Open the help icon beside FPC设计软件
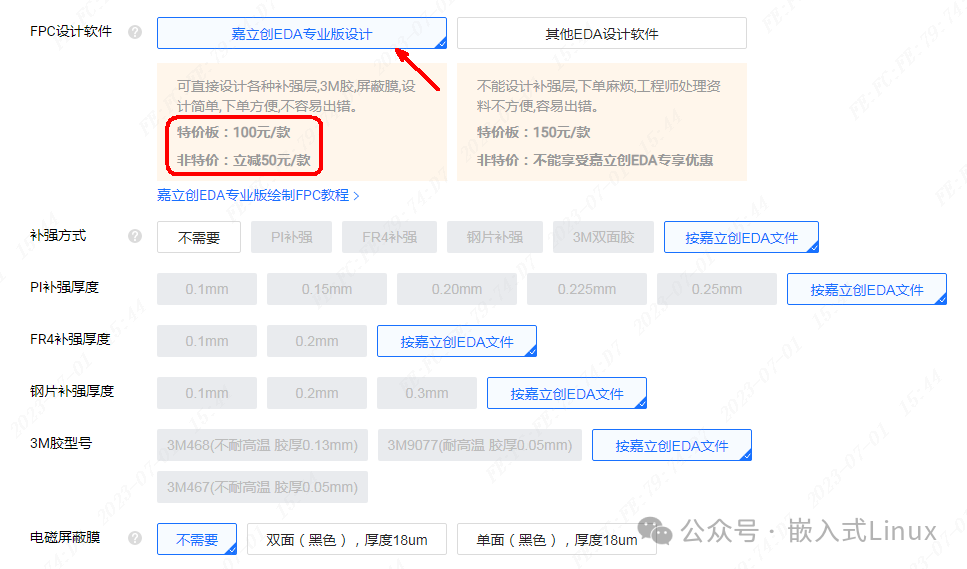 point(135,32)
